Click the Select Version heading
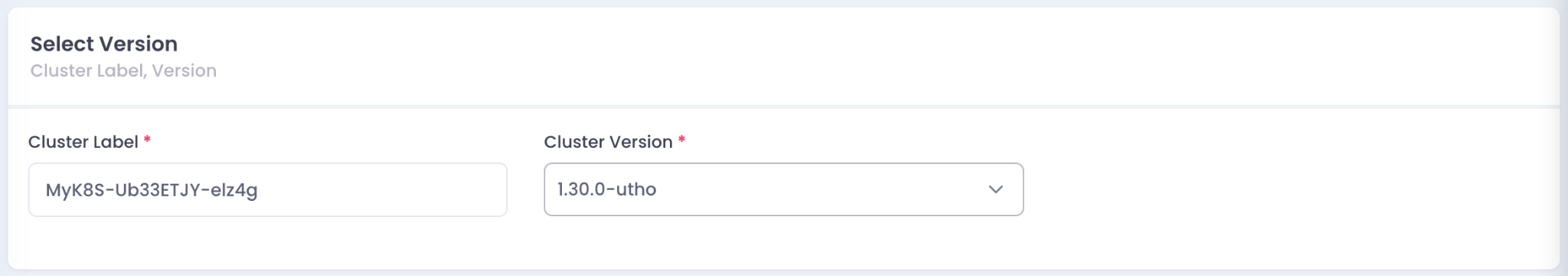 [x=104, y=44]
